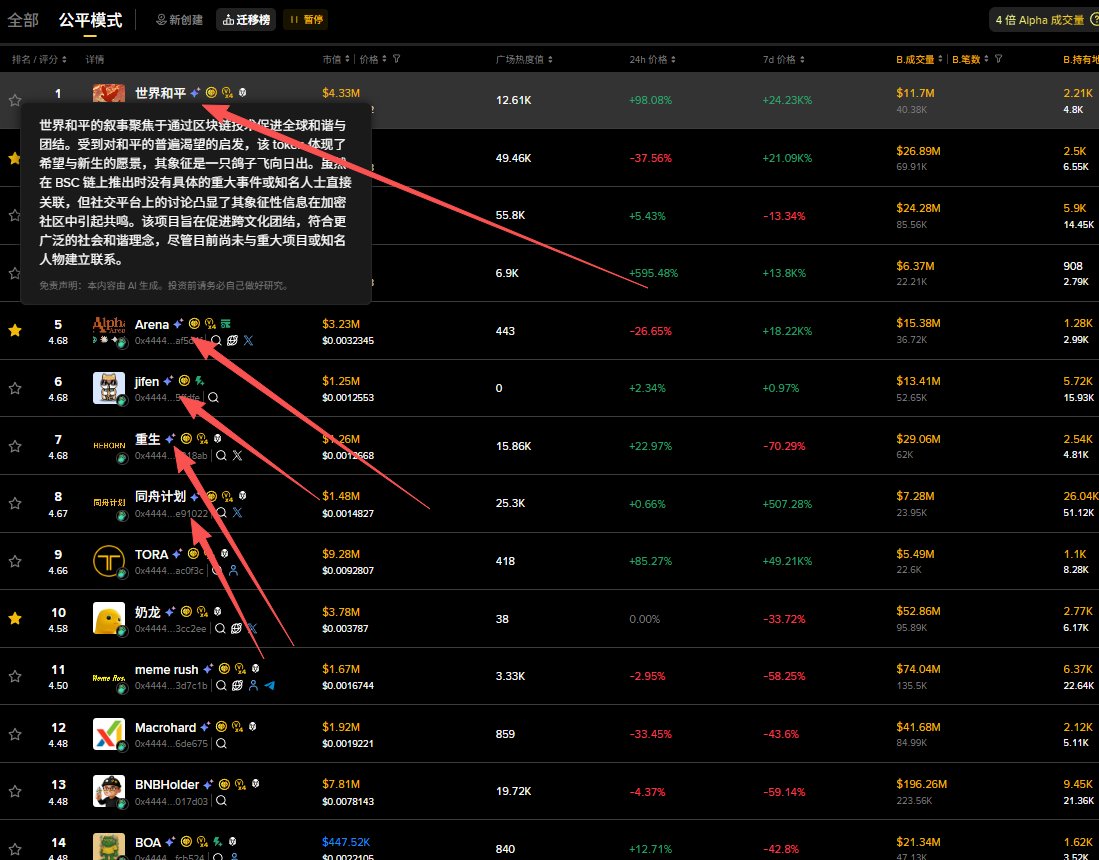
Task: Unfavorite the Arena row star
Action: point(15,330)
